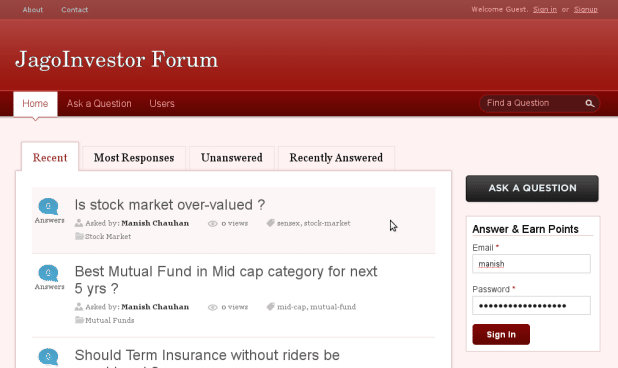
Task: Click the Email input field
Action: click(531, 264)
